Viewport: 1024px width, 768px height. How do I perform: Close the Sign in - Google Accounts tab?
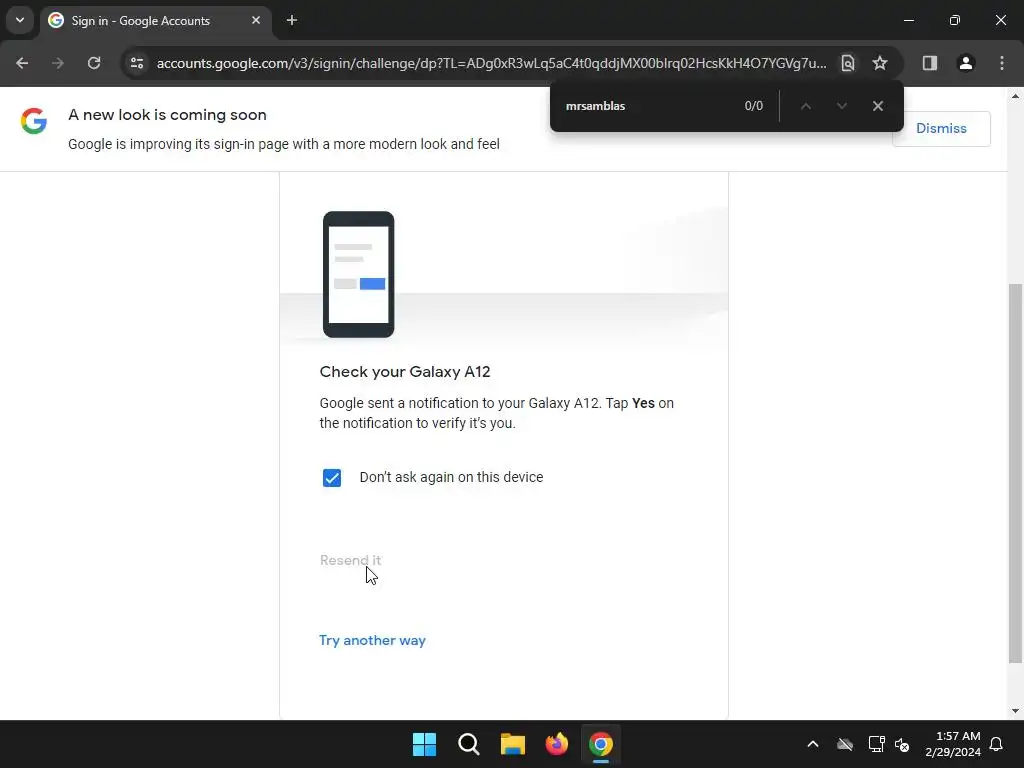click(x=256, y=20)
